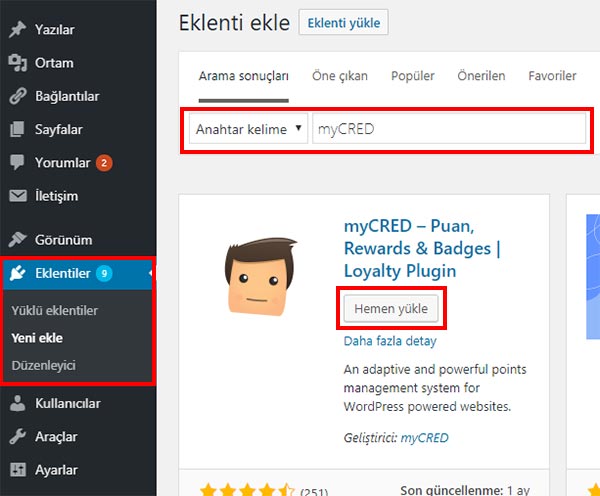This screenshot has width=600, height=496.
Task: Open Düzenleyici submenu item
Action: pos(44,365)
